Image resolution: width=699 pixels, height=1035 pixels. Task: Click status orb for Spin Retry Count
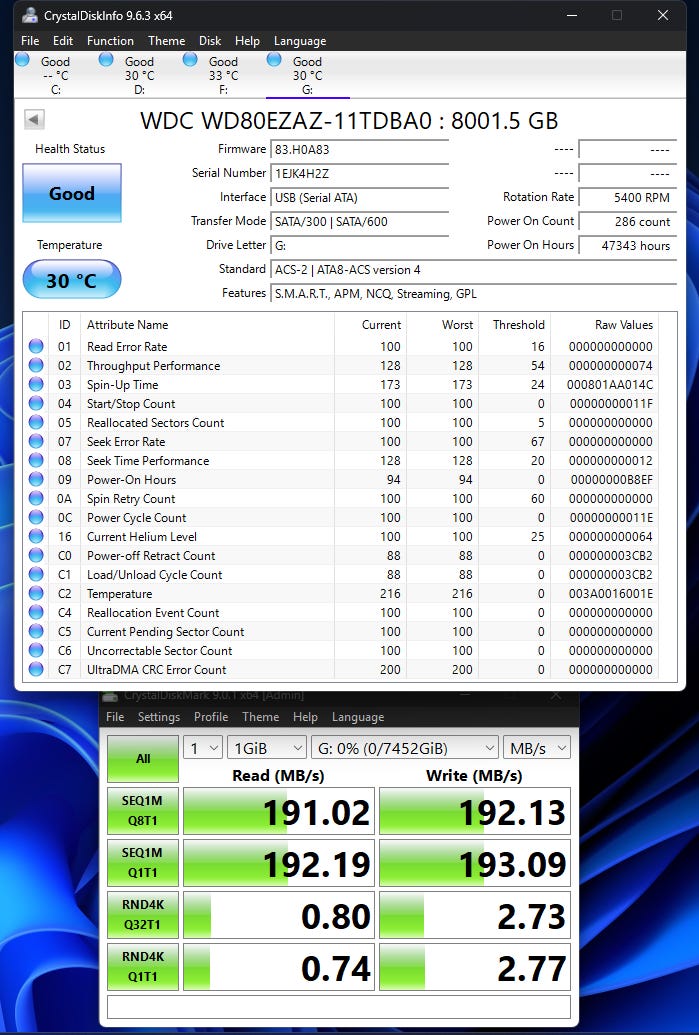(36, 498)
